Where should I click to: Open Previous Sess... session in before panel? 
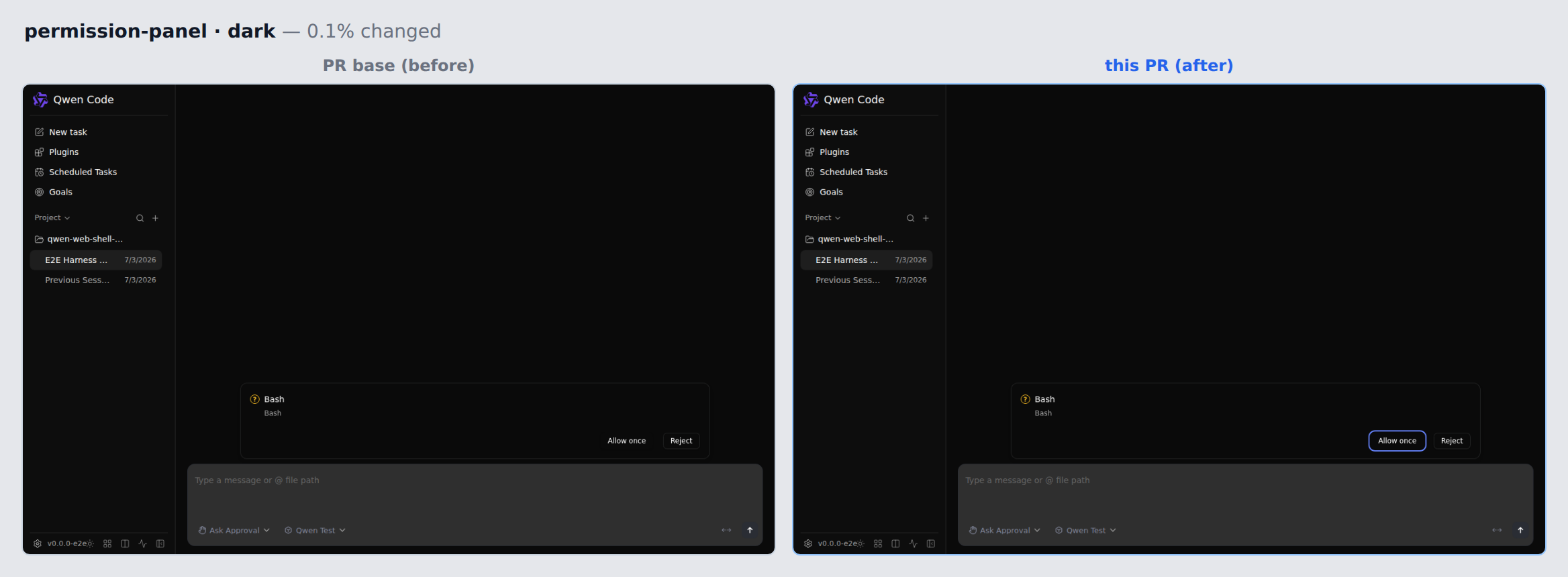[96, 280]
